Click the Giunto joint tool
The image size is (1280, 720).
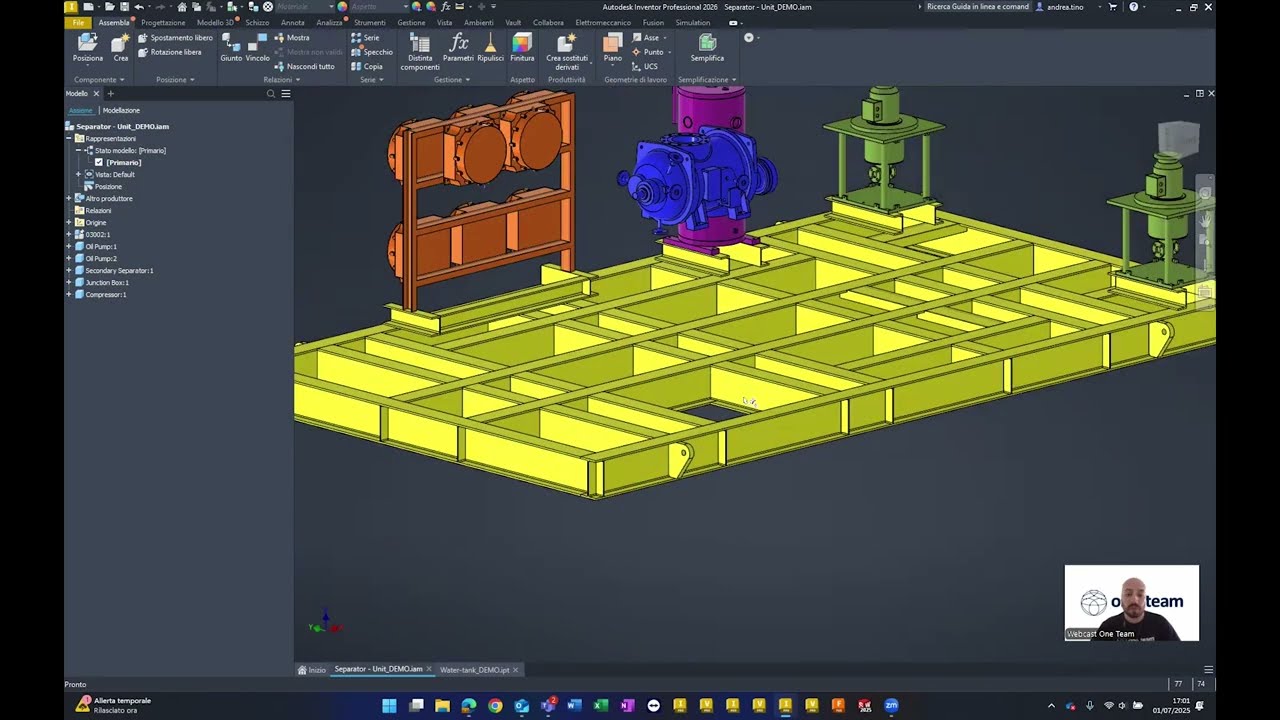tap(231, 47)
